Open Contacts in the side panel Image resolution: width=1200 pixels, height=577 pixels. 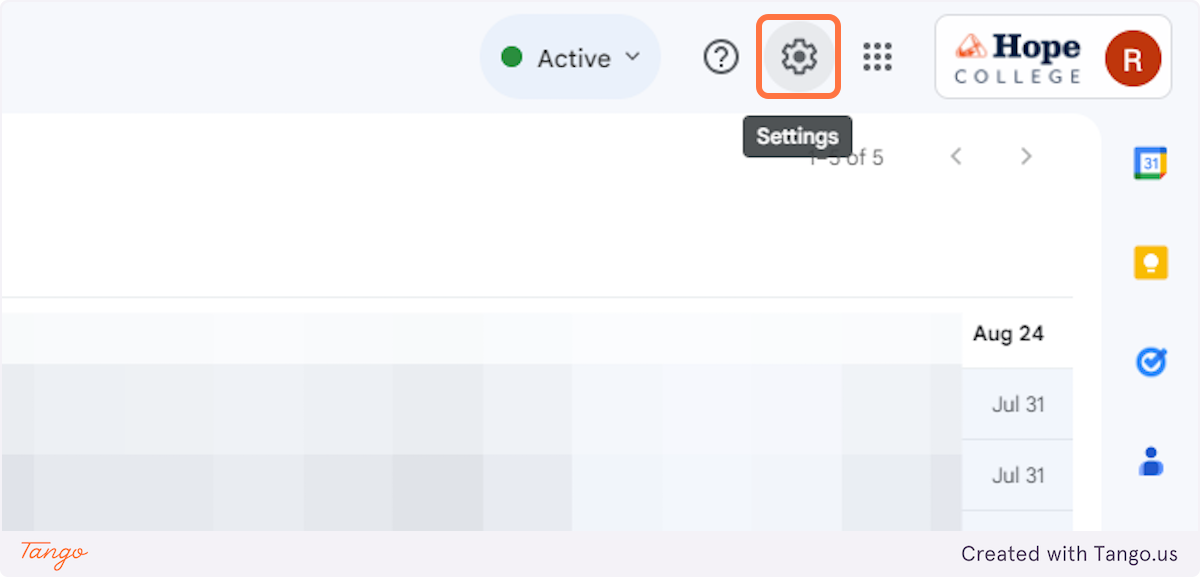tap(1150, 461)
